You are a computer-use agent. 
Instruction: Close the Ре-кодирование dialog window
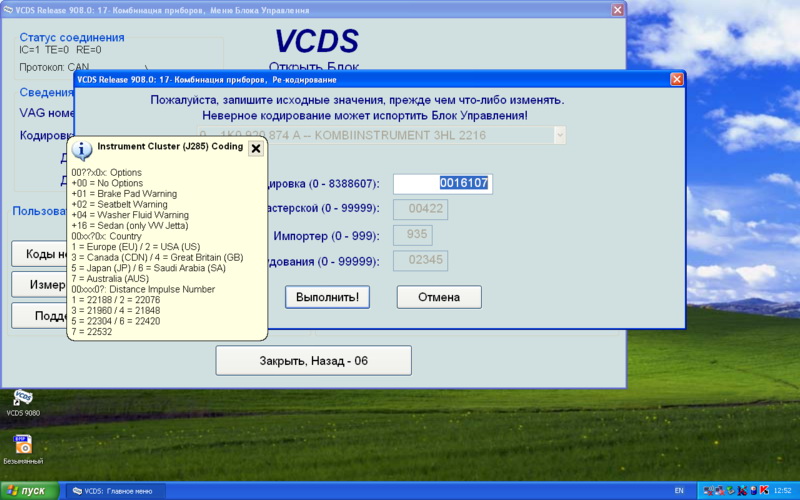[x=677, y=80]
